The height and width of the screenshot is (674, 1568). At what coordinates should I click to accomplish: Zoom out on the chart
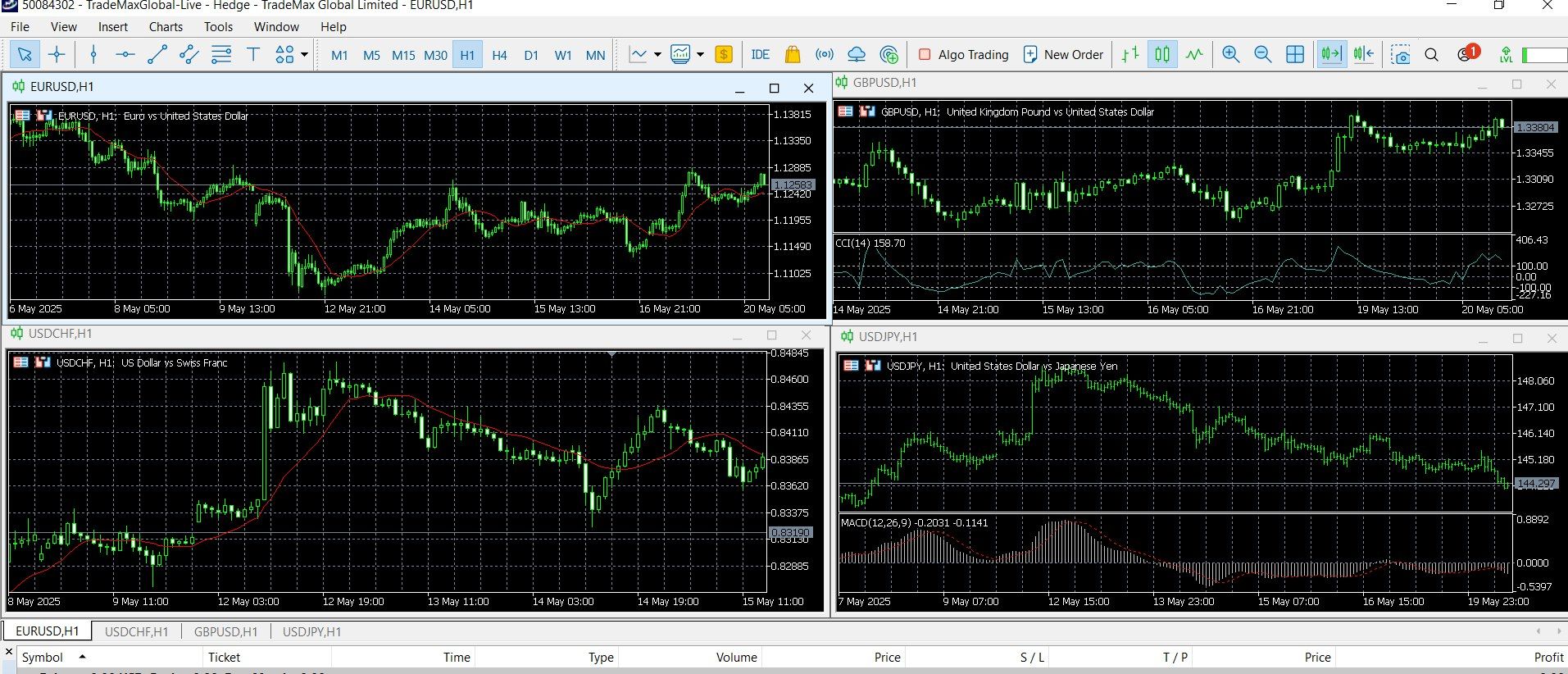[x=1263, y=55]
